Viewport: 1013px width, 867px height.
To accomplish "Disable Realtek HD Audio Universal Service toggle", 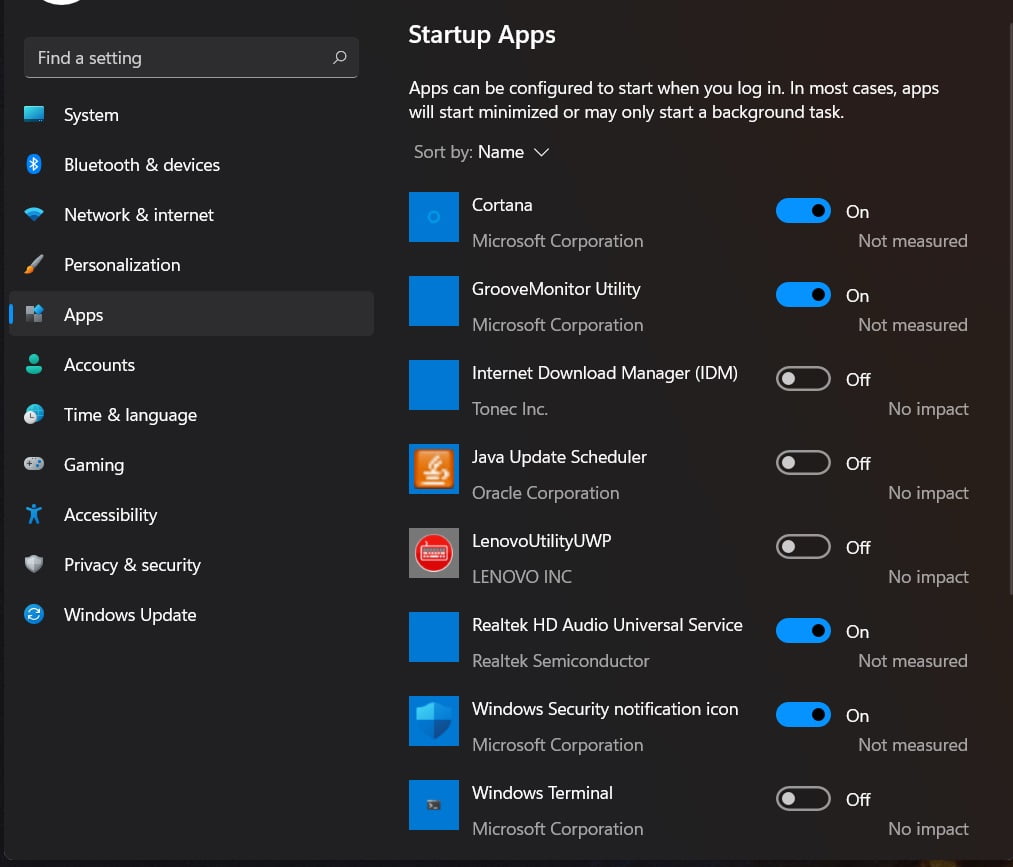I will click(803, 631).
